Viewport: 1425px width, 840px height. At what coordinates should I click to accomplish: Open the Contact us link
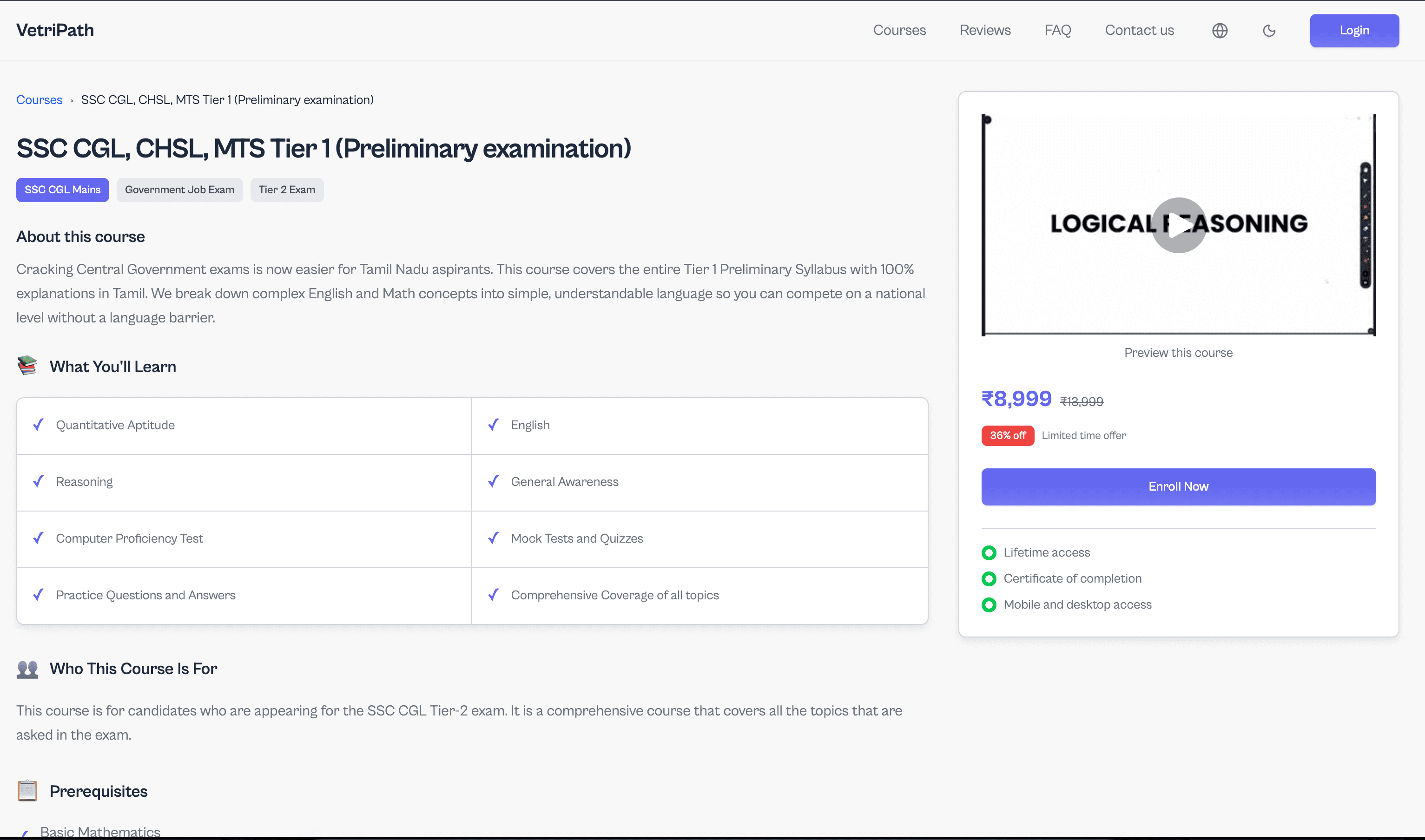pyautogui.click(x=1139, y=31)
